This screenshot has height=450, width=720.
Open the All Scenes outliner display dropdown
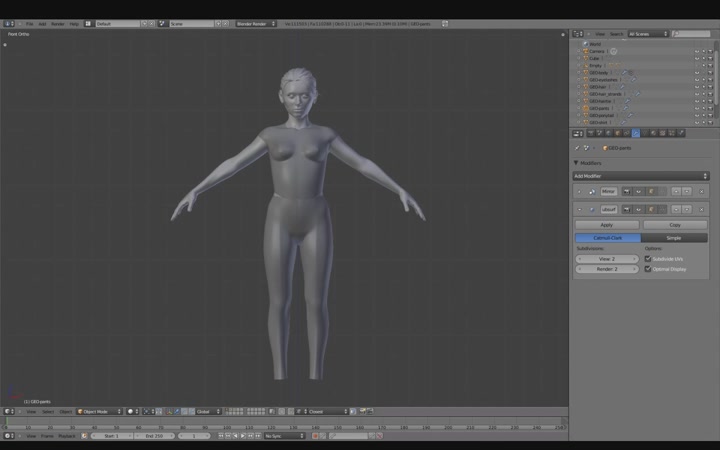pyautogui.click(x=648, y=34)
